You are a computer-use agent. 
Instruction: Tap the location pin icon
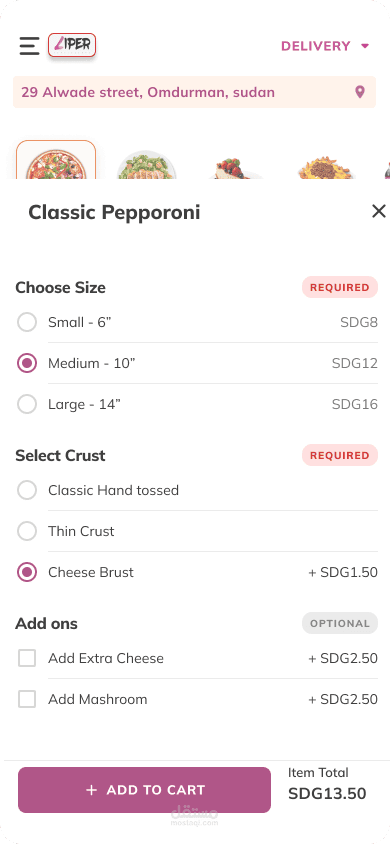[x=360, y=92]
